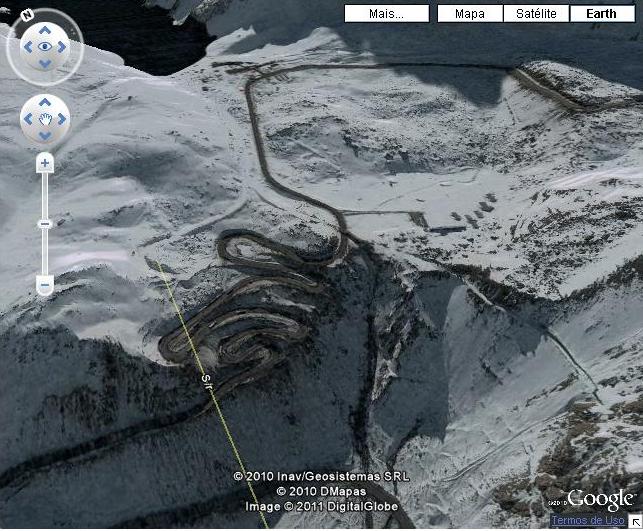The width and height of the screenshot is (643, 531).
Task: Switch to Satélite view
Action: pyautogui.click(x=536, y=14)
